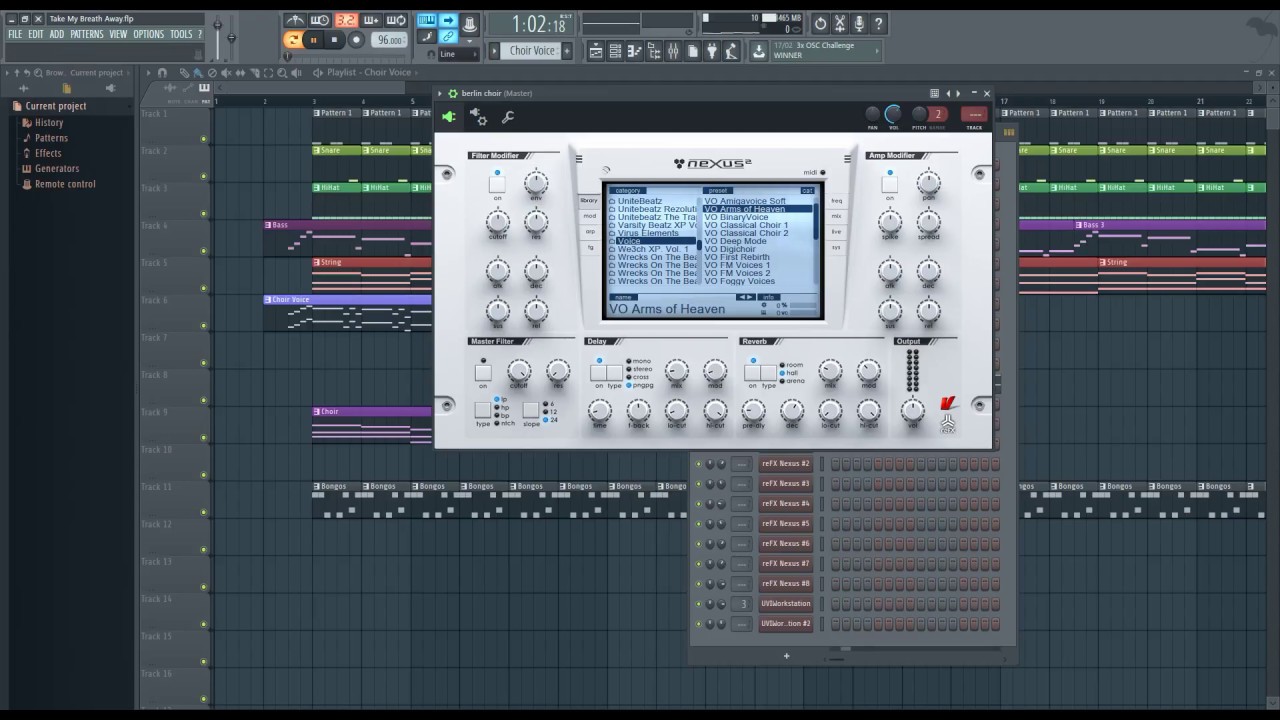Open the berlin choir plugin options arrow
This screenshot has height=720, width=1280.
(440, 93)
